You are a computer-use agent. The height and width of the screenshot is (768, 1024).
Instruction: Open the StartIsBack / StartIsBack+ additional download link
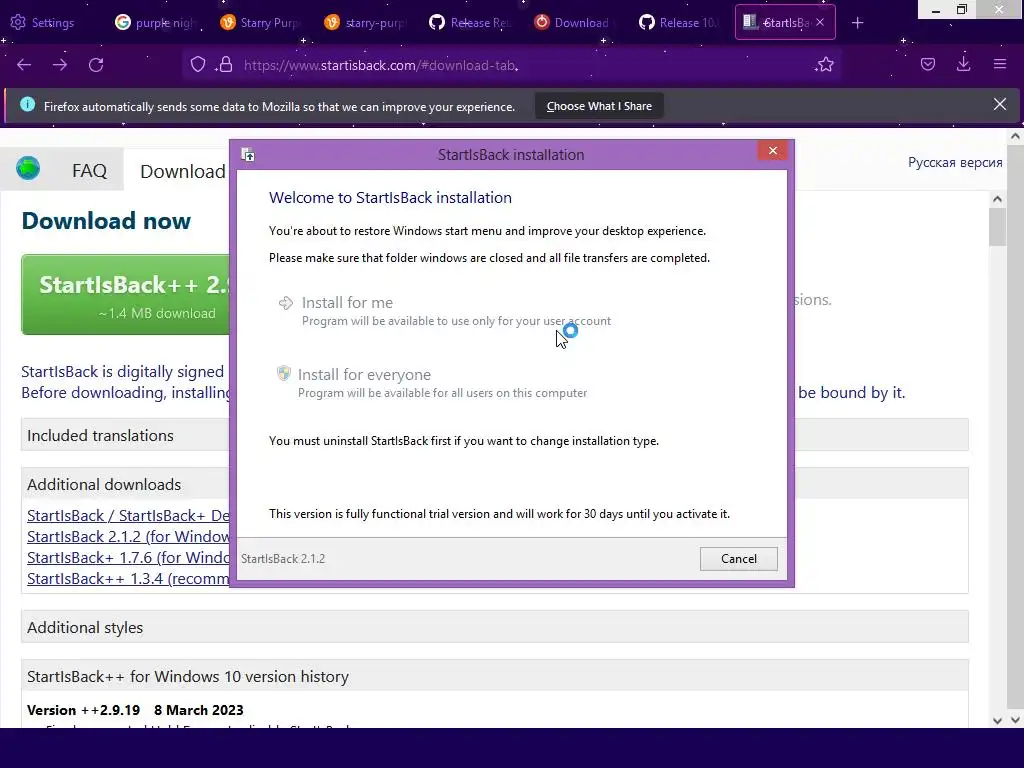[128, 515]
